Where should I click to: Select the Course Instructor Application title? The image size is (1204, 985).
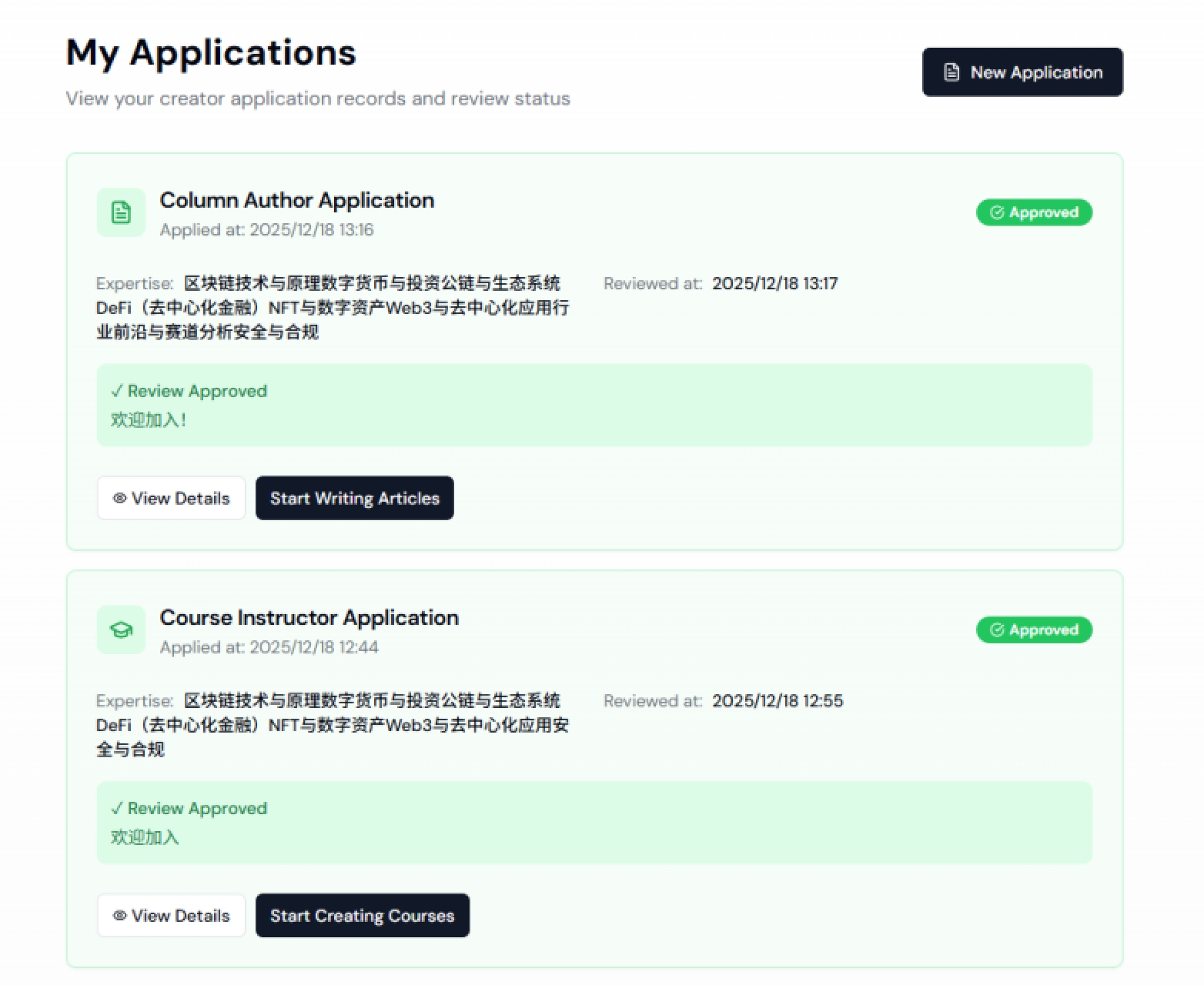(x=309, y=617)
